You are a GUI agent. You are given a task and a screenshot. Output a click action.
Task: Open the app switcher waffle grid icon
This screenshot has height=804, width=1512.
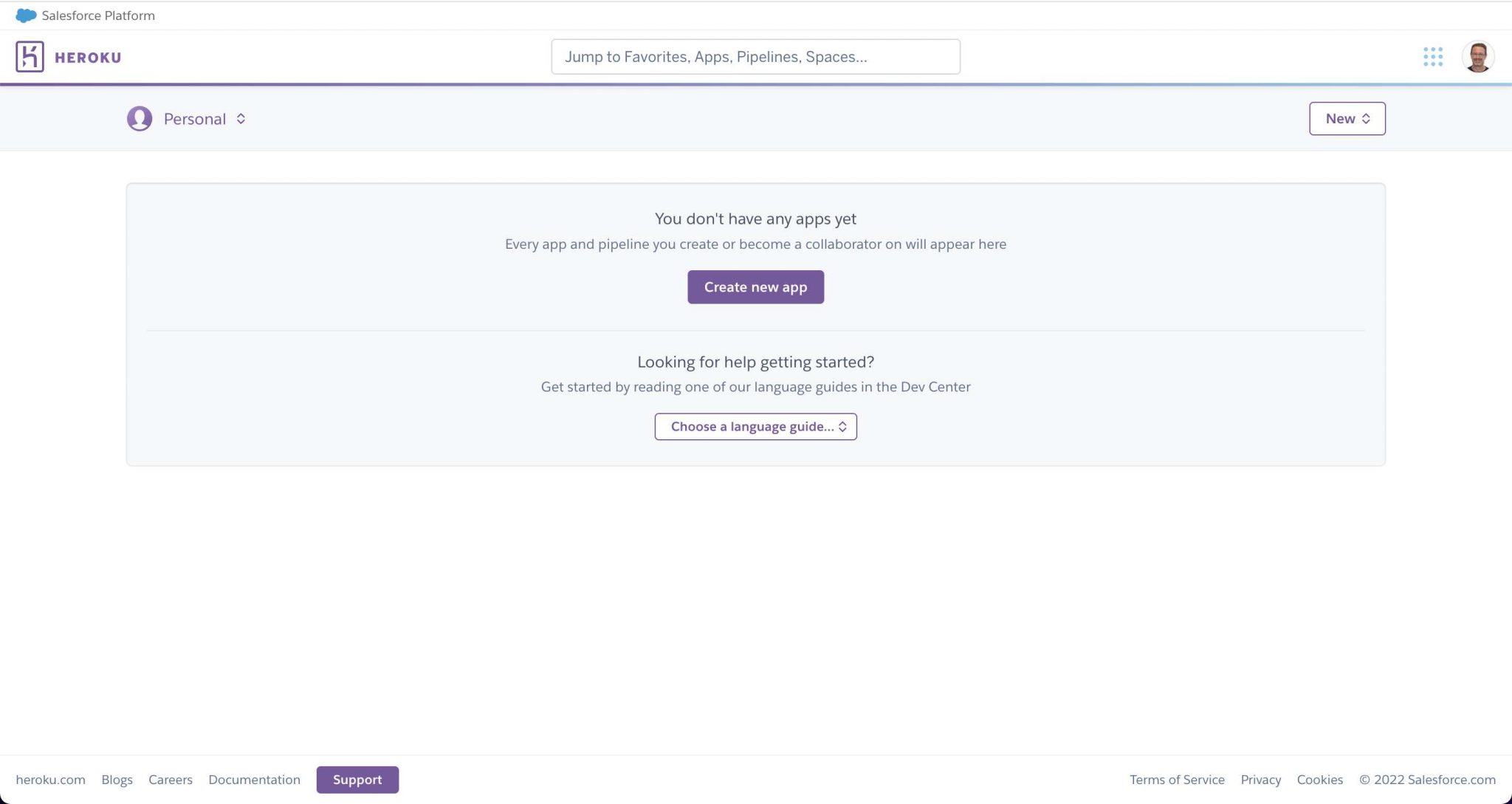pos(1432,56)
